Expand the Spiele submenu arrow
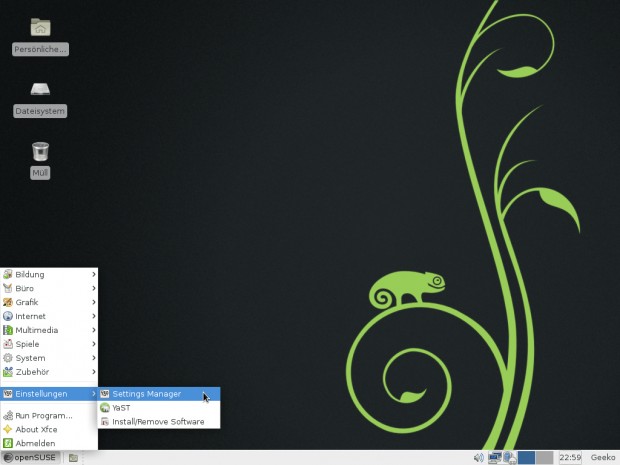620x465 pixels. click(94, 344)
